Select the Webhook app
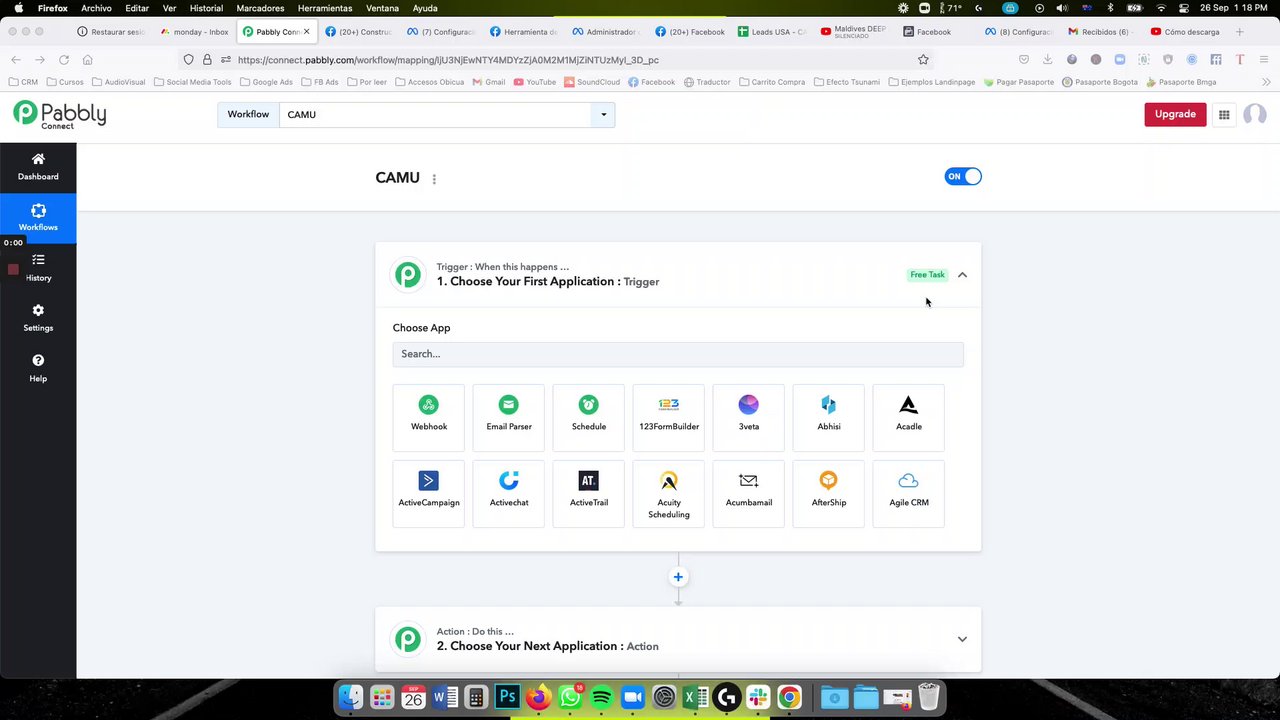The height and width of the screenshot is (720, 1280). tap(429, 416)
